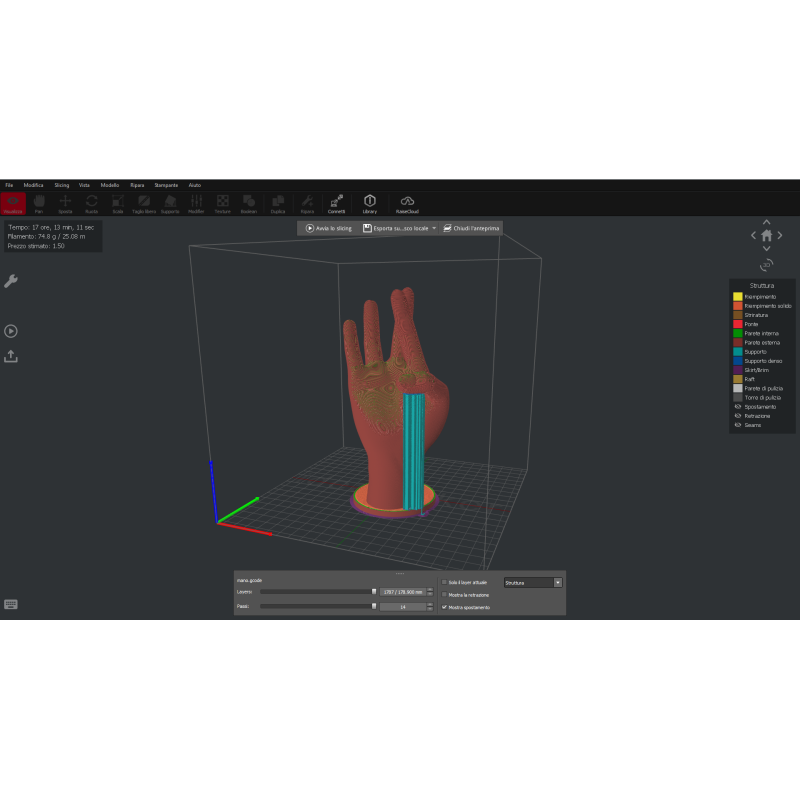Check Mostra la retrazione
The image size is (800, 800).
[445, 595]
